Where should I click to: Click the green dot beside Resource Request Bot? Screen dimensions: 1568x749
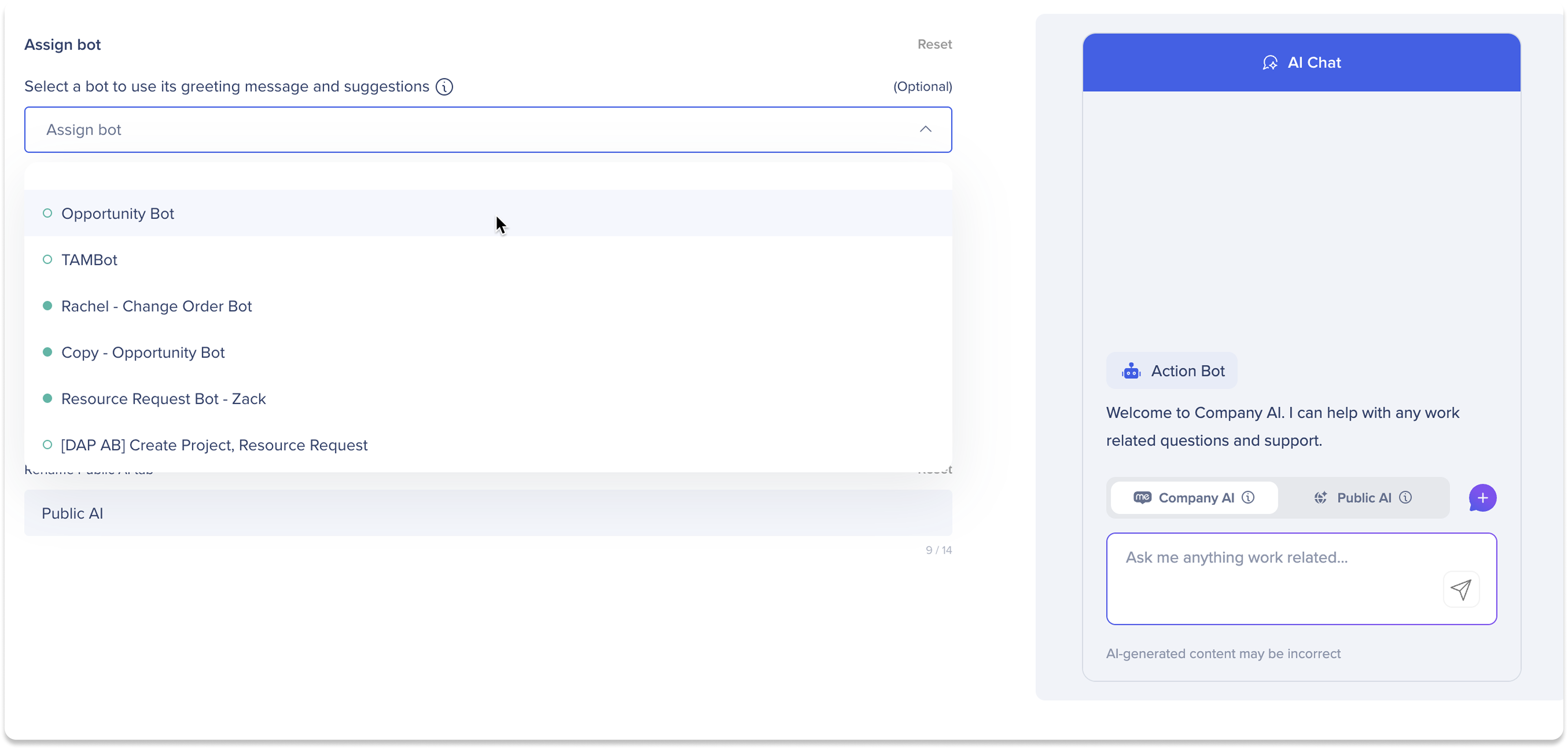(x=47, y=398)
